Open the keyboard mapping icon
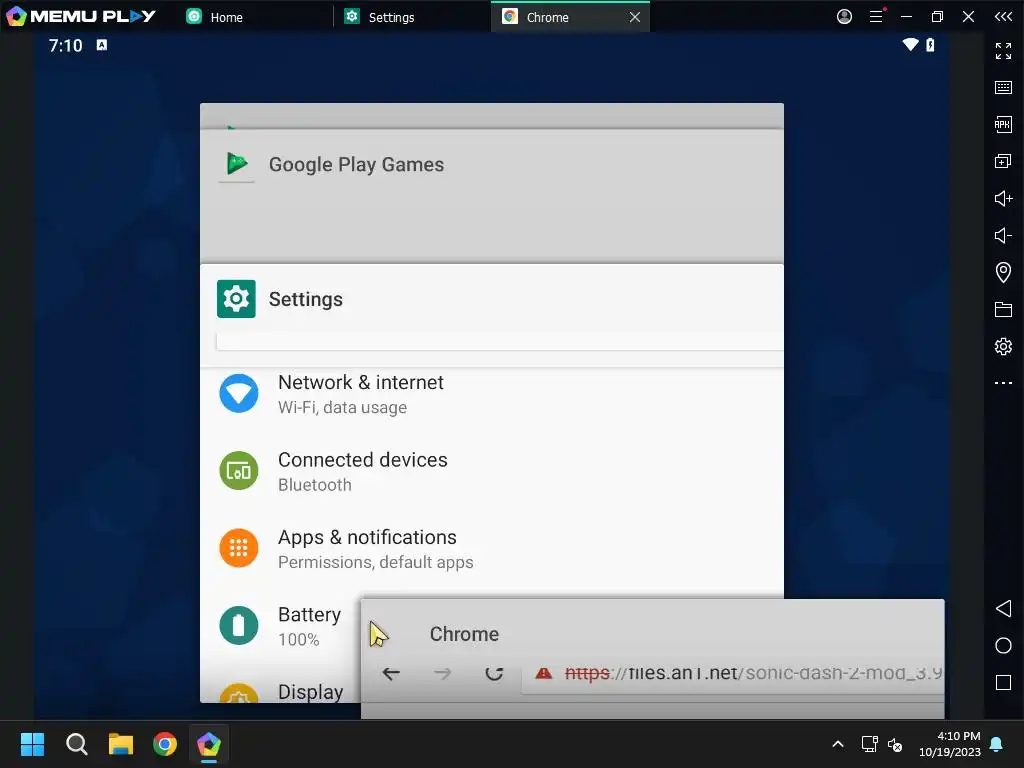Screen dimensions: 1024x768 tap(1003, 88)
